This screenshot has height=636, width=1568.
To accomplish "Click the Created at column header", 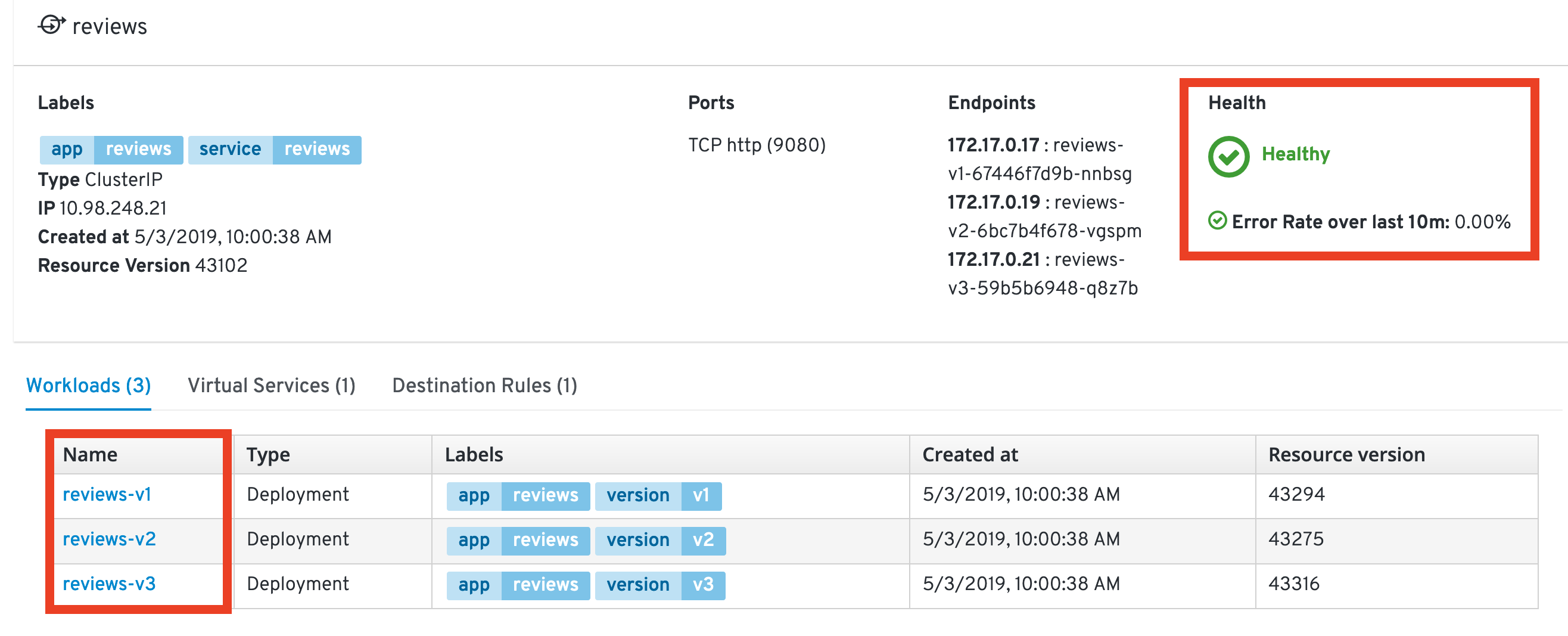I will coord(970,454).
